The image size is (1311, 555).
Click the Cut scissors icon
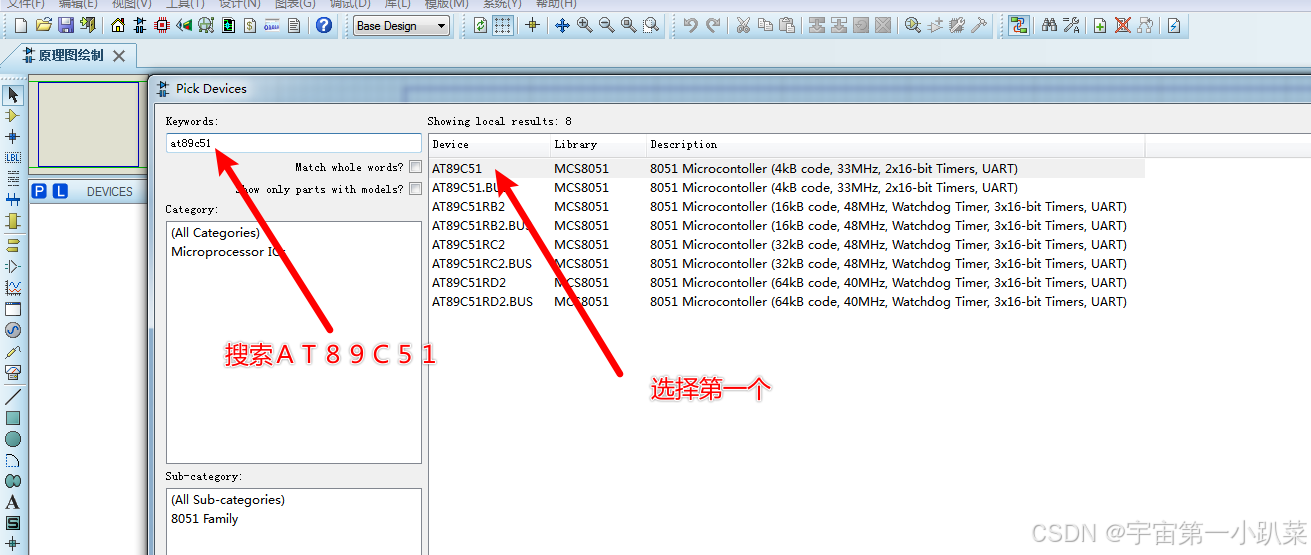pos(743,26)
